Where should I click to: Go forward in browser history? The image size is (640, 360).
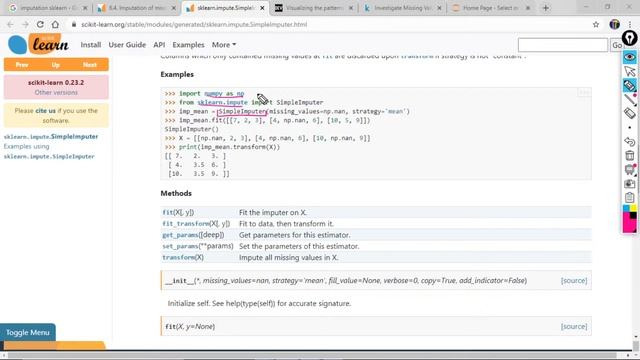click(x=25, y=24)
